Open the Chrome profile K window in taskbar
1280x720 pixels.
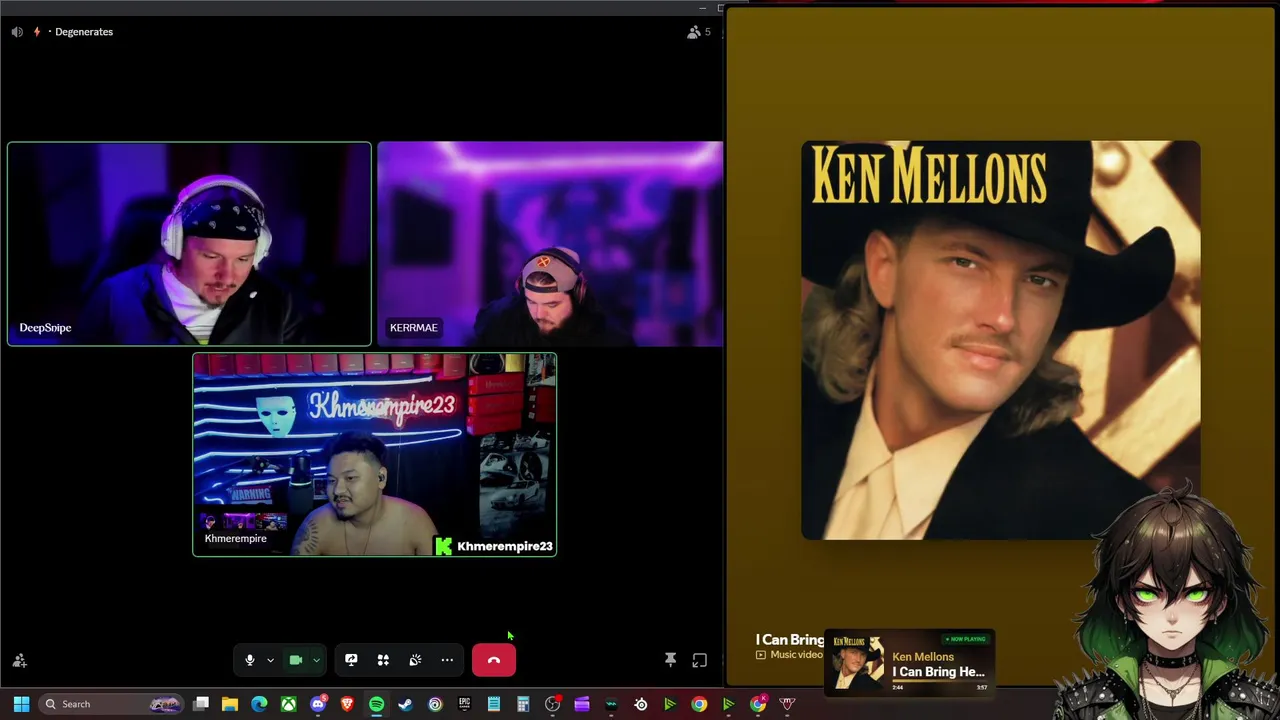pyautogui.click(x=758, y=704)
